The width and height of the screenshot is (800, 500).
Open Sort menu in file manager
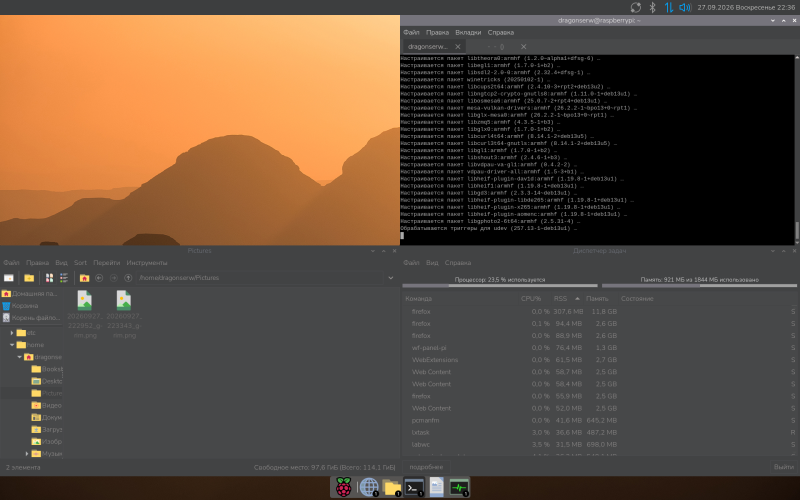[x=80, y=263]
